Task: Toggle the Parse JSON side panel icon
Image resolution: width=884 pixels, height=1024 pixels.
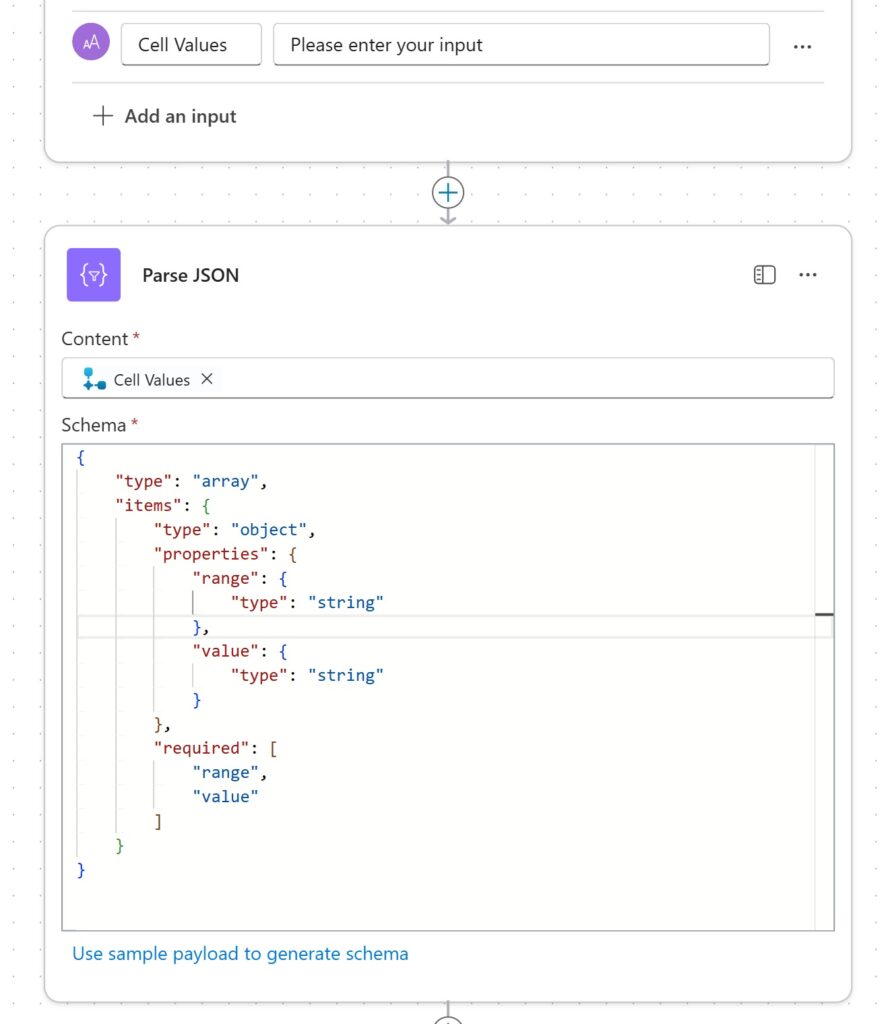Action: (764, 275)
